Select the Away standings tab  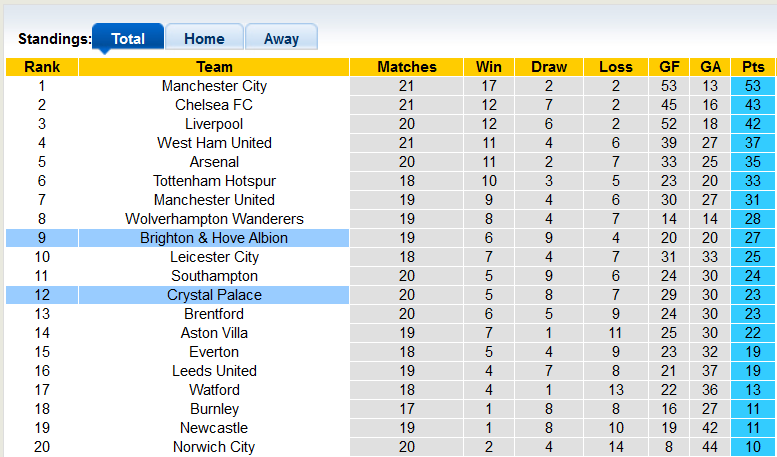[x=281, y=39]
